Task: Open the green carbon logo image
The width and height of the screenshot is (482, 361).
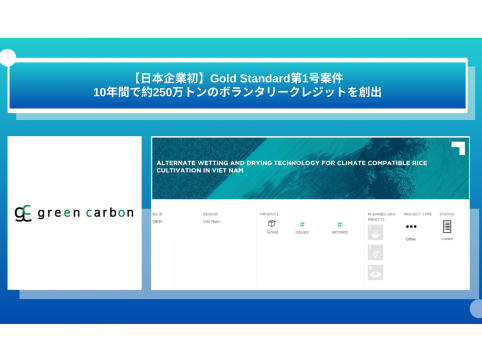Action: (x=74, y=213)
